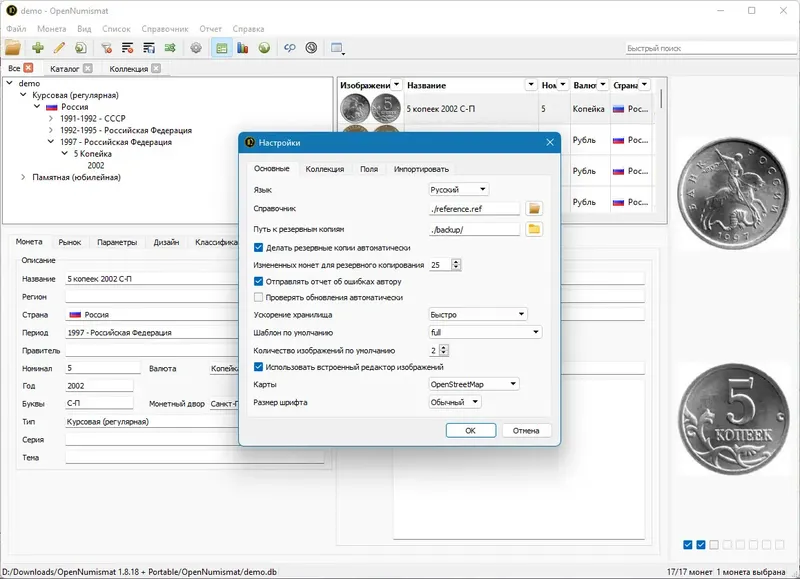Open the Отчет menu
Screen dimensions: 800x579
pos(210,29)
